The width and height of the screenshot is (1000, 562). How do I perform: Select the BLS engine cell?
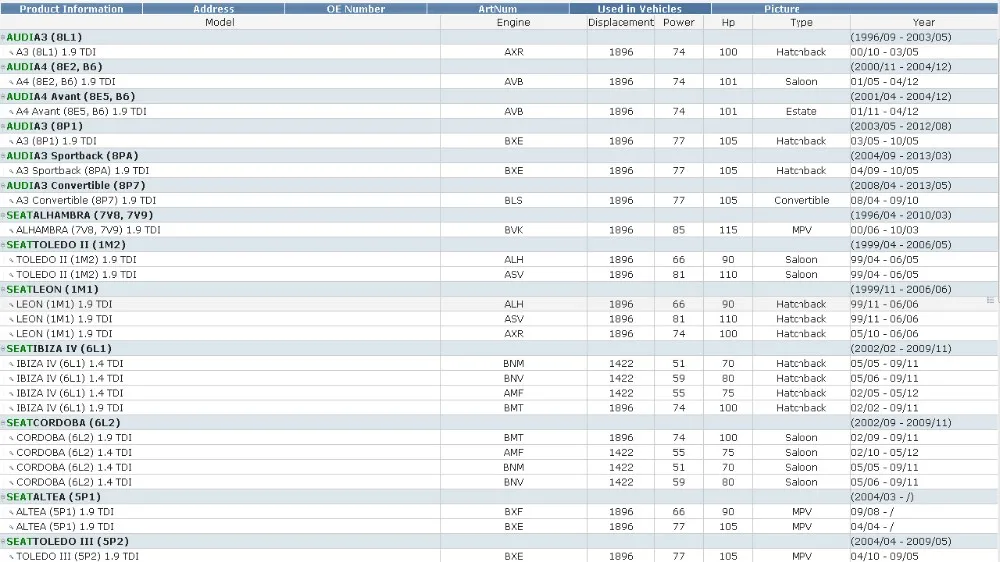pyautogui.click(x=513, y=200)
